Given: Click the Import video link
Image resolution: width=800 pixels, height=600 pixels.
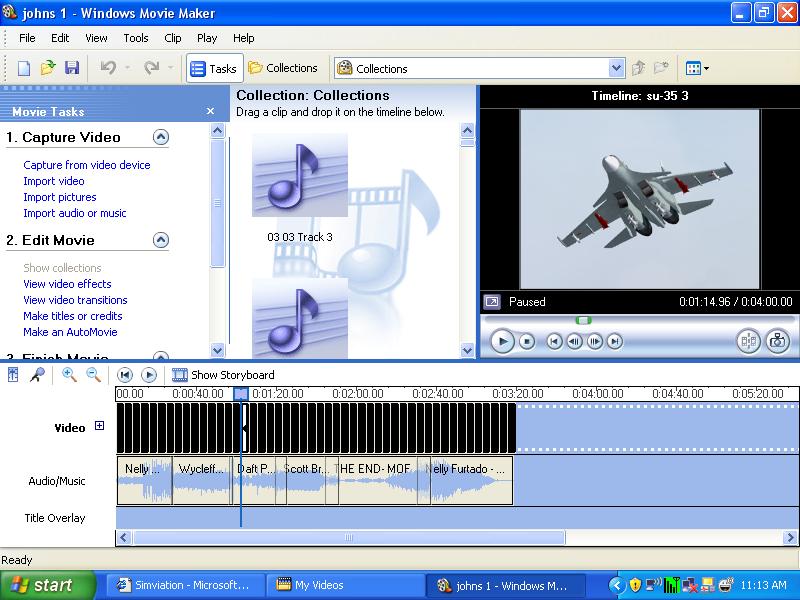Looking at the screenshot, I should click(54, 181).
